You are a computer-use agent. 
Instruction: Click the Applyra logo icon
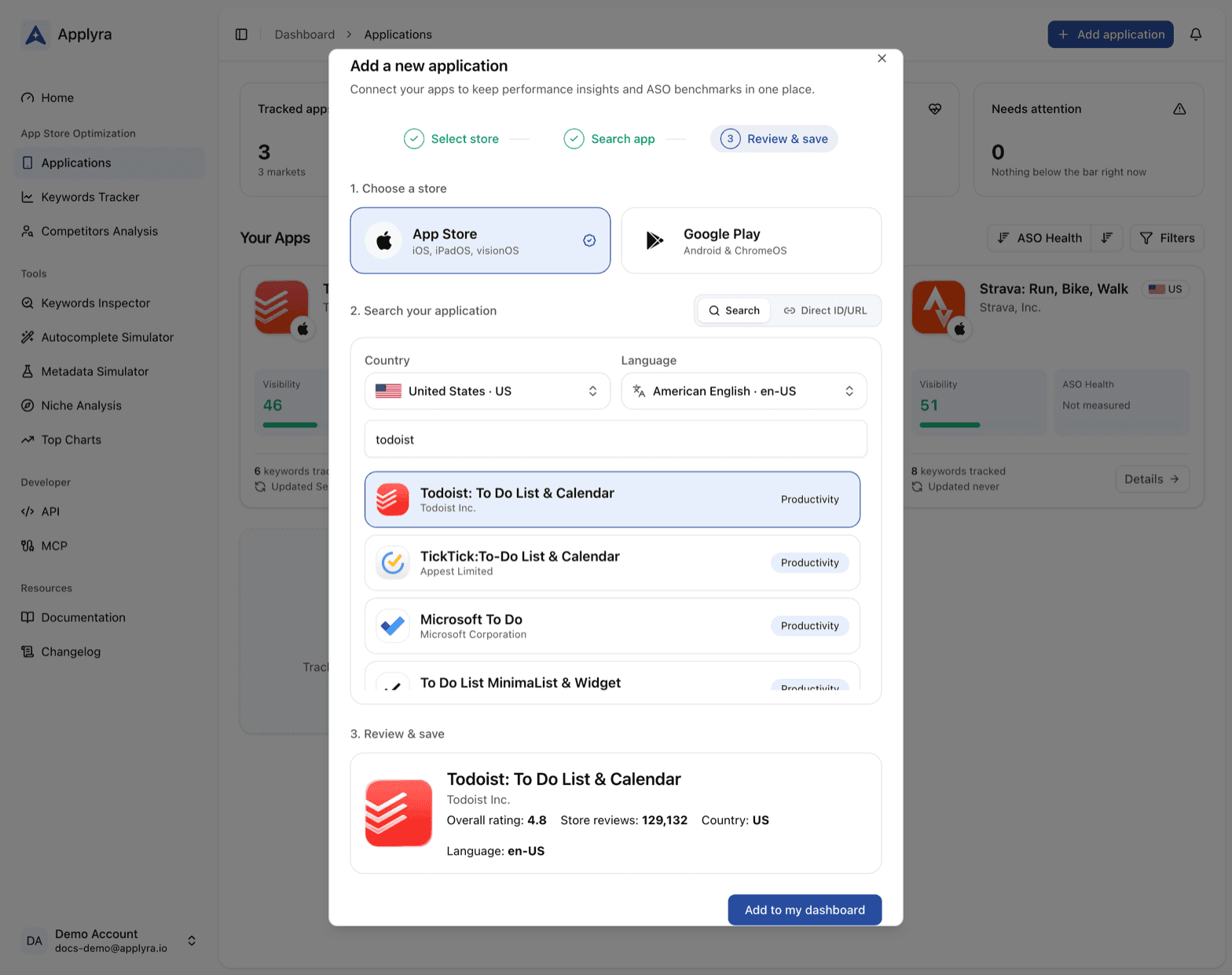tap(35, 35)
